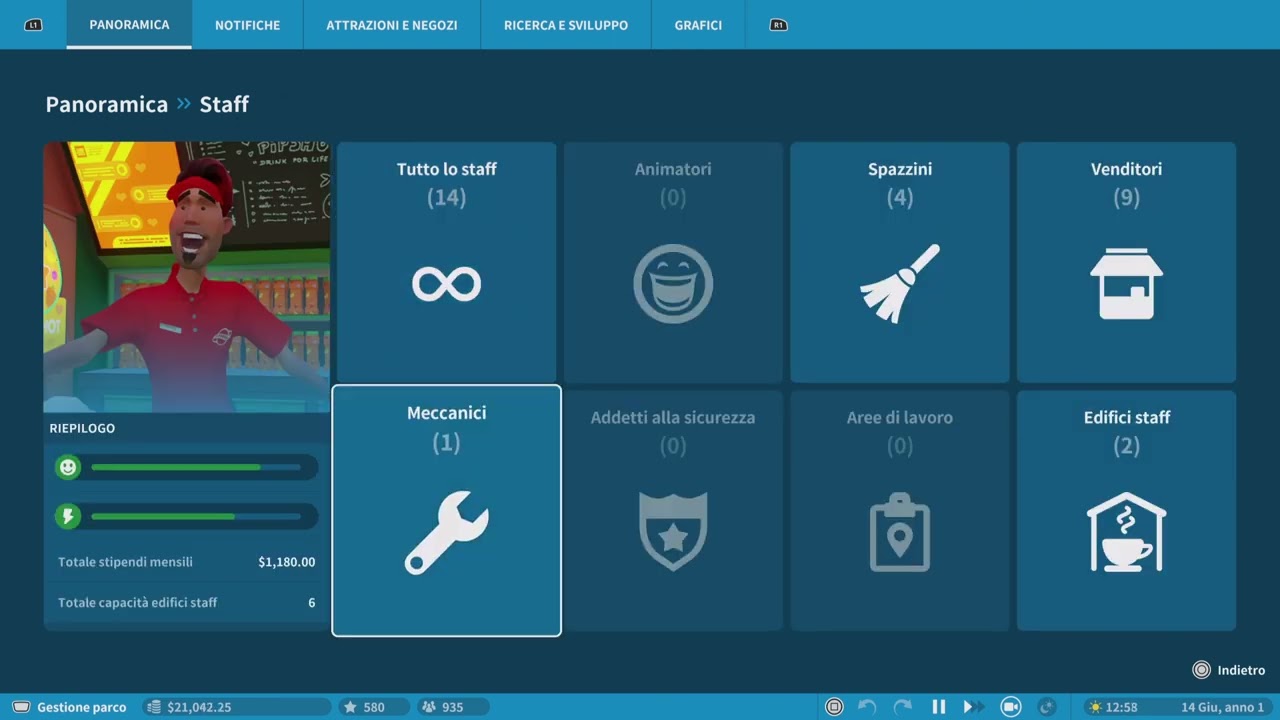The image size is (1280, 720).
Task: Select the Addetti alla sicurezza badge icon
Action: 673,531
